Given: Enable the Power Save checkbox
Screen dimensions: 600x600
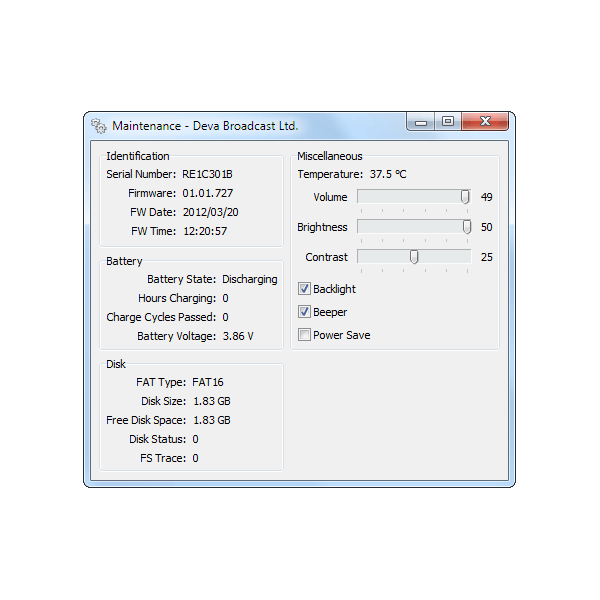Looking at the screenshot, I should tap(304, 335).
